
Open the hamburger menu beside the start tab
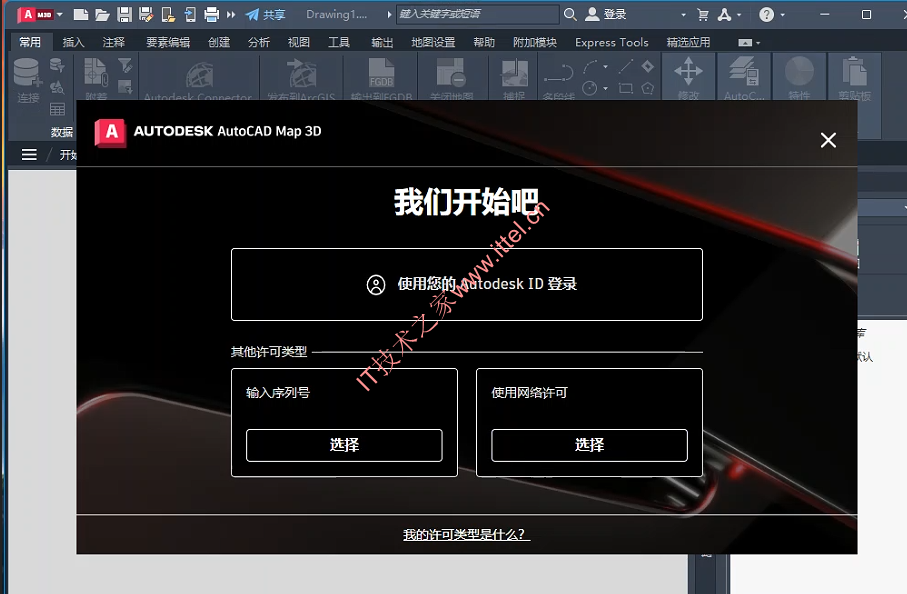click(29, 154)
